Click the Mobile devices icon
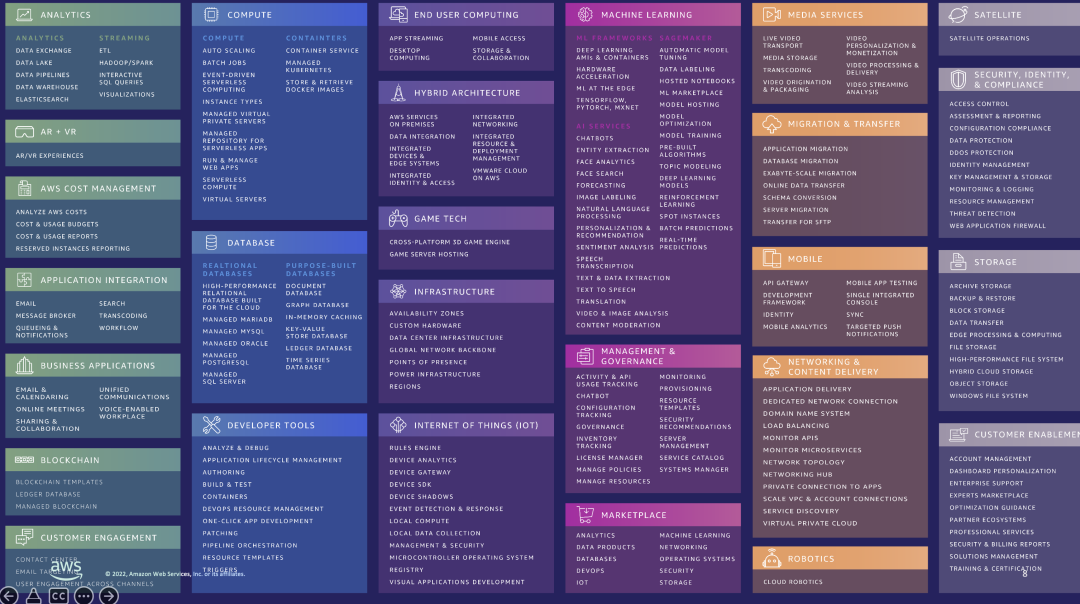This screenshot has height=604, width=1080. pos(771,259)
